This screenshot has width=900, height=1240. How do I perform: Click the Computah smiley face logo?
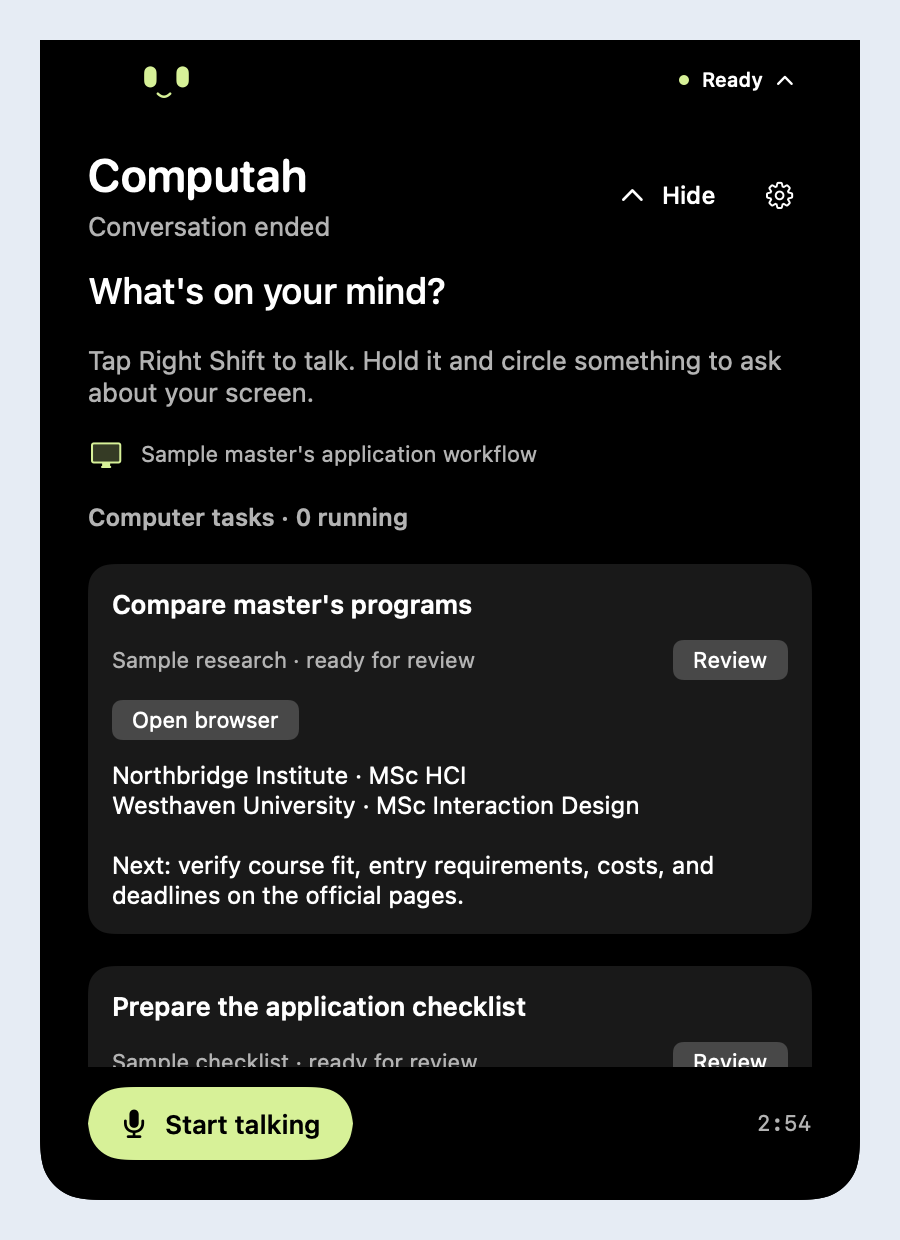(166, 82)
